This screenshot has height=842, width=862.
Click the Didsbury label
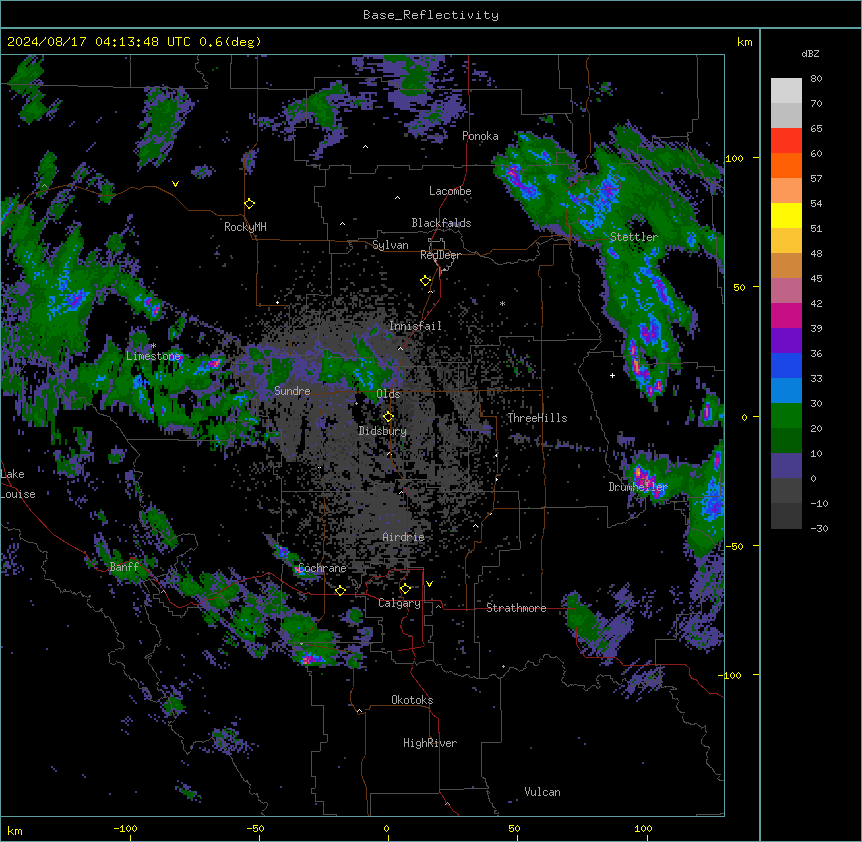pyautogui.click(x=382, y=431)
